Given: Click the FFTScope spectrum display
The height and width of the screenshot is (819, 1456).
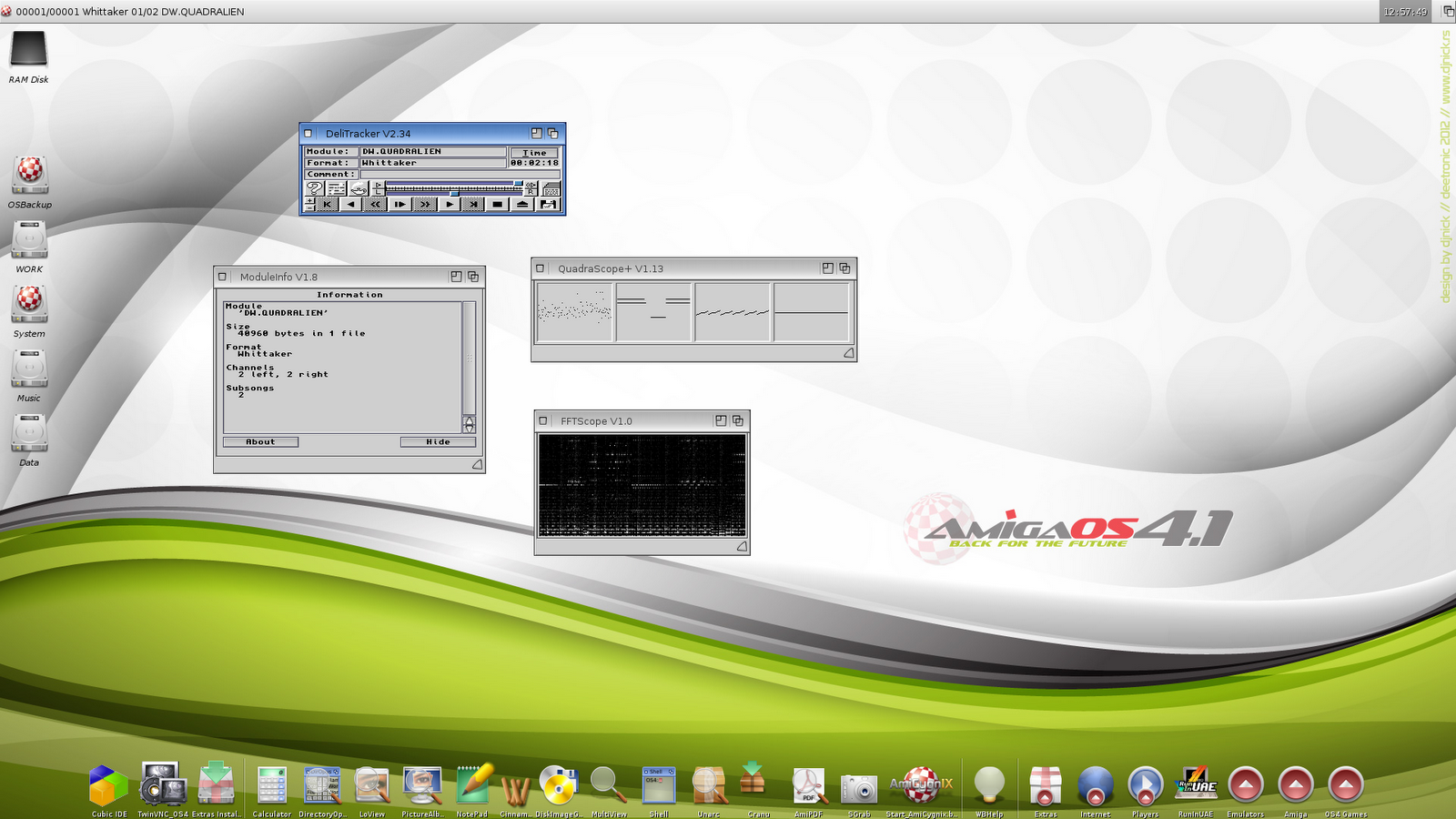Looking at the screenshot, I should [x=642, y=485].
